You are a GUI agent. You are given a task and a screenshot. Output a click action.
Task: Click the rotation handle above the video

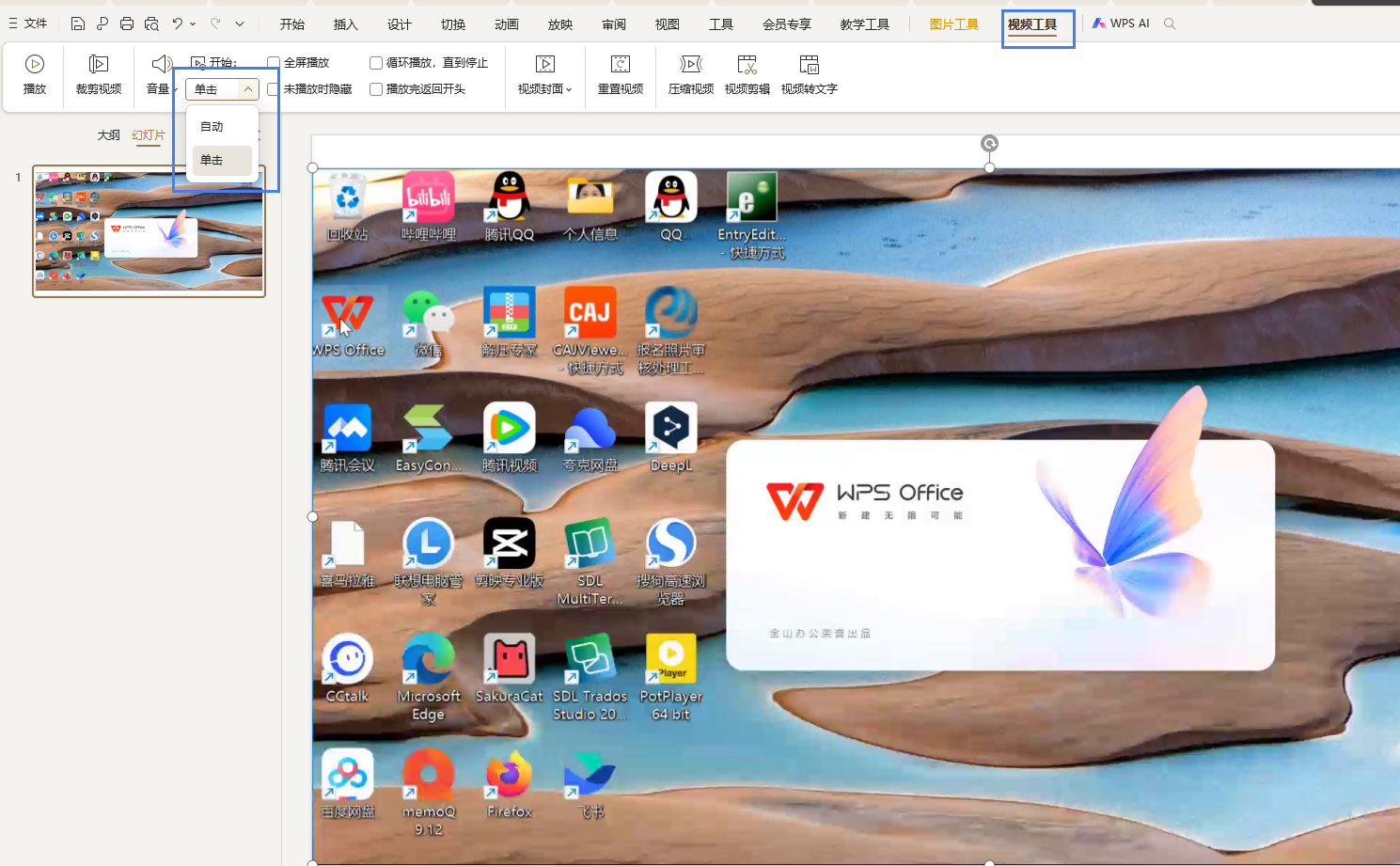[x=989, y=143]
